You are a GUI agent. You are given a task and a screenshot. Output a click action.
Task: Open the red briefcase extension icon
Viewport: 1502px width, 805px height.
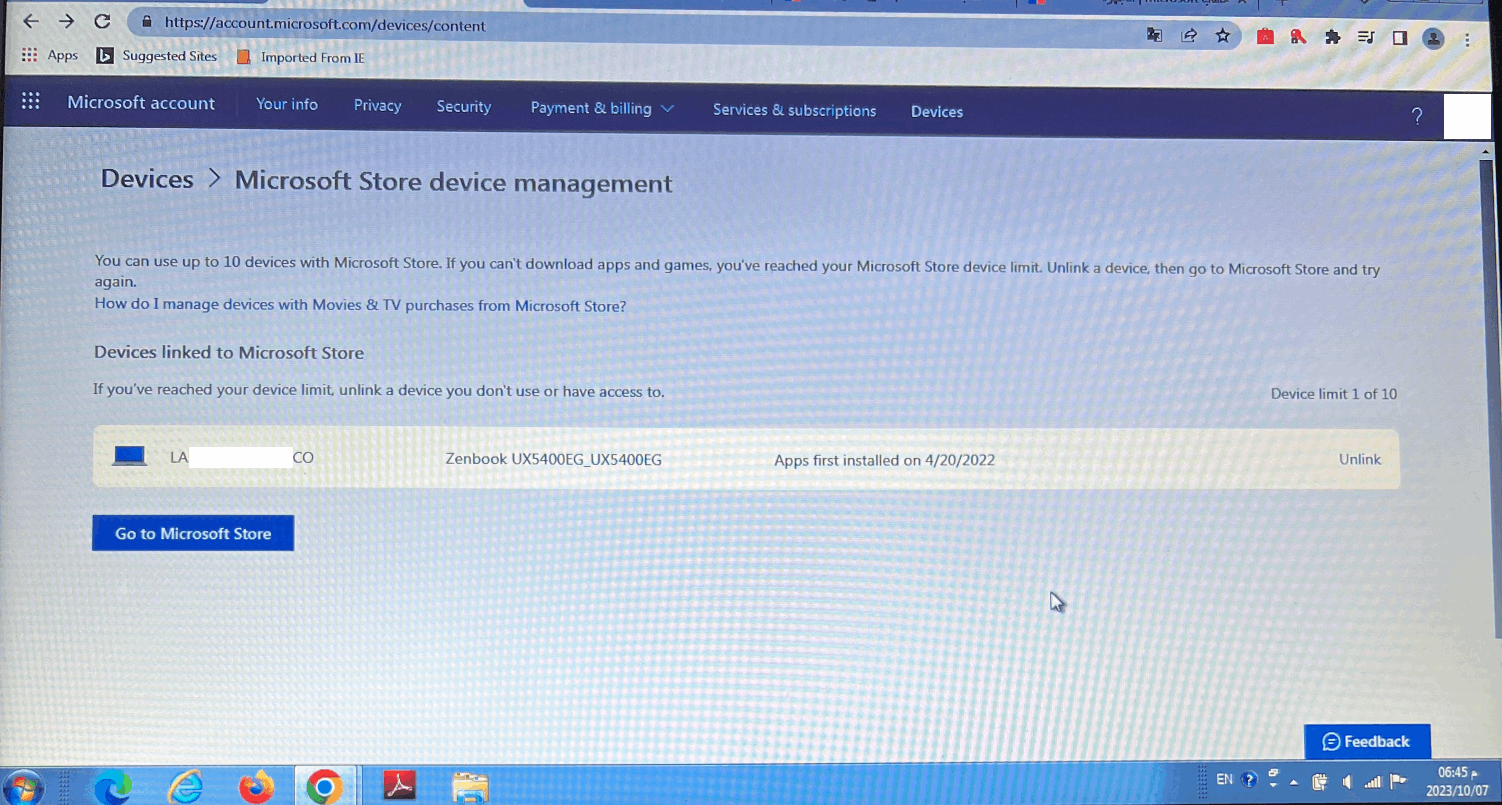pos(1265,37)
